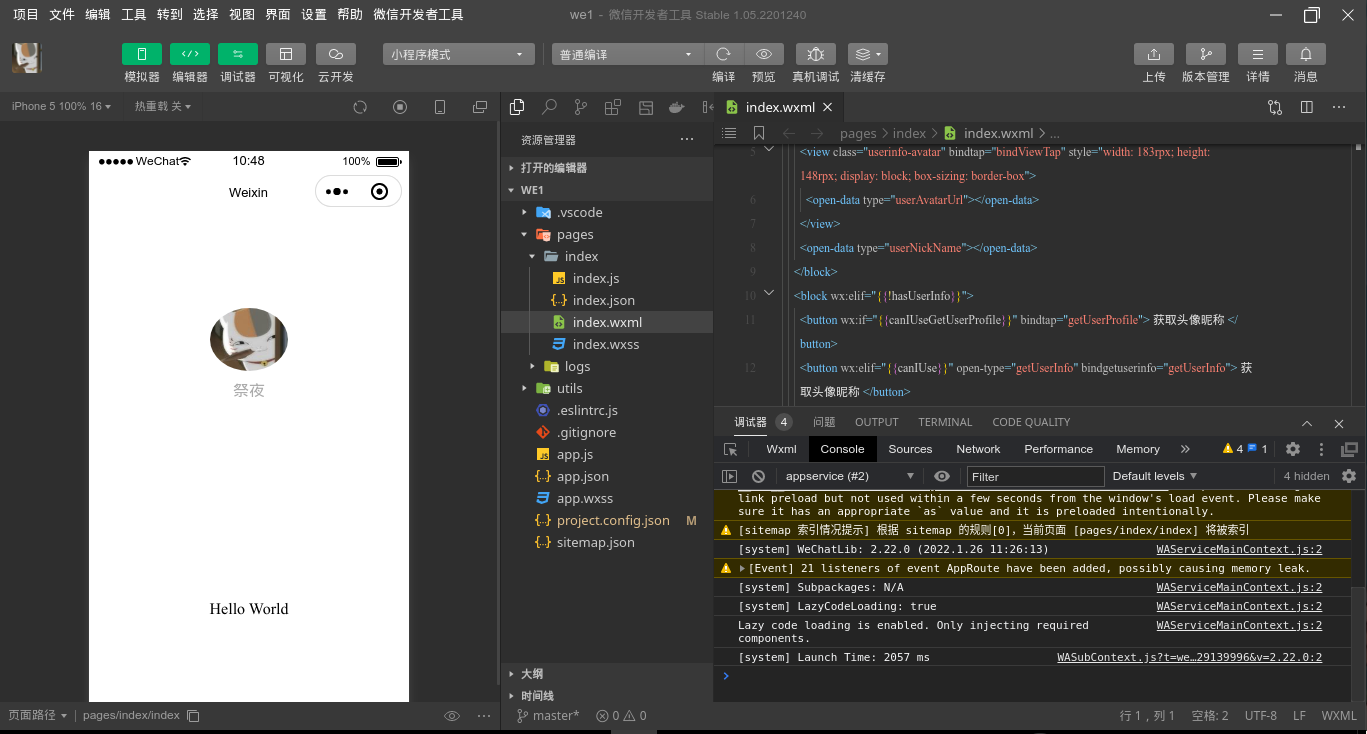This screenshot has width=1367, height=734.
Task: Open 版本管理 version control
Action: tap(1206, 54)
